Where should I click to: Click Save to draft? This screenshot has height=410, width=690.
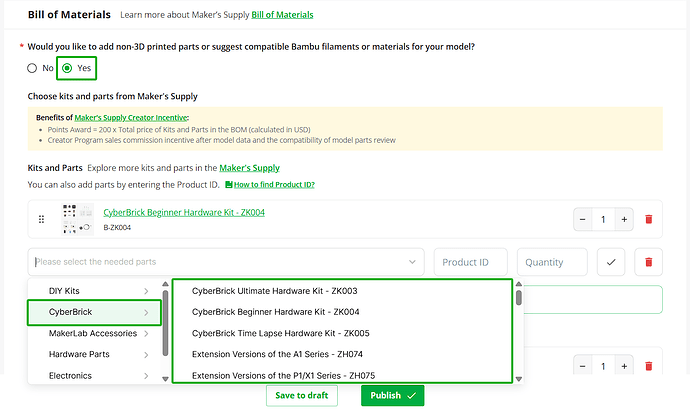302,395
